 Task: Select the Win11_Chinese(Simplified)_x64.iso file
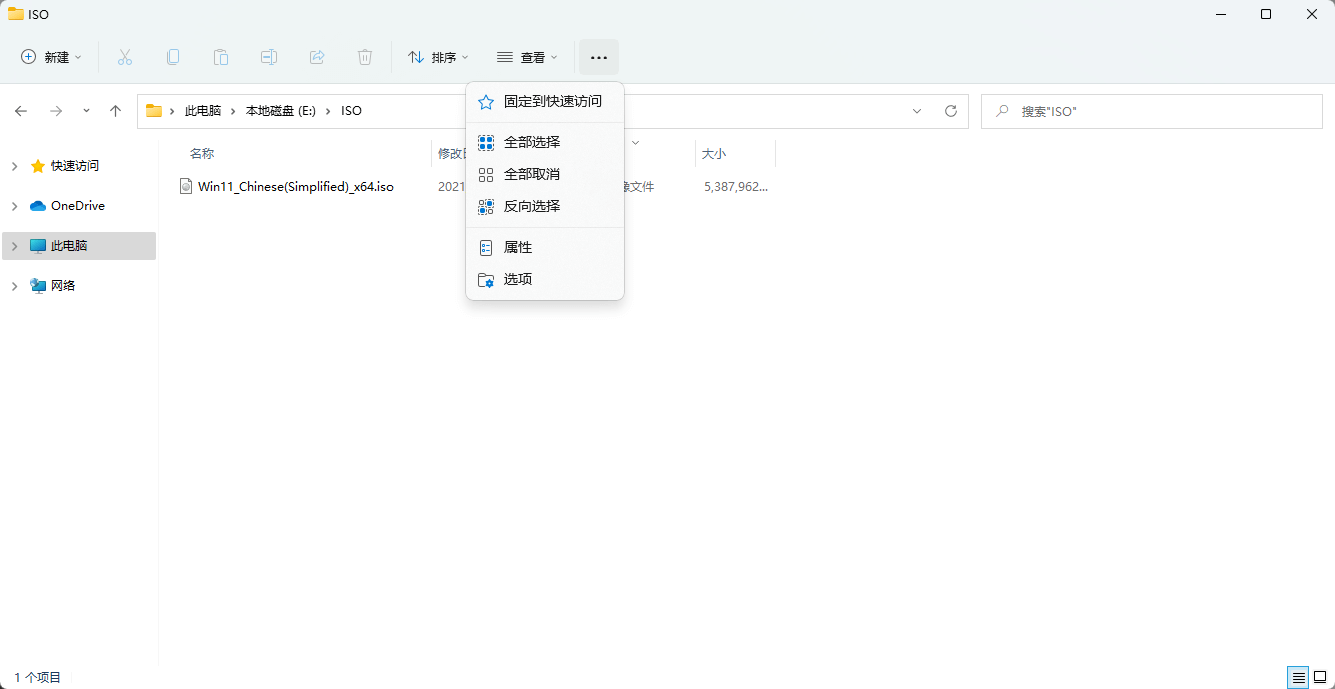[295, 186]
